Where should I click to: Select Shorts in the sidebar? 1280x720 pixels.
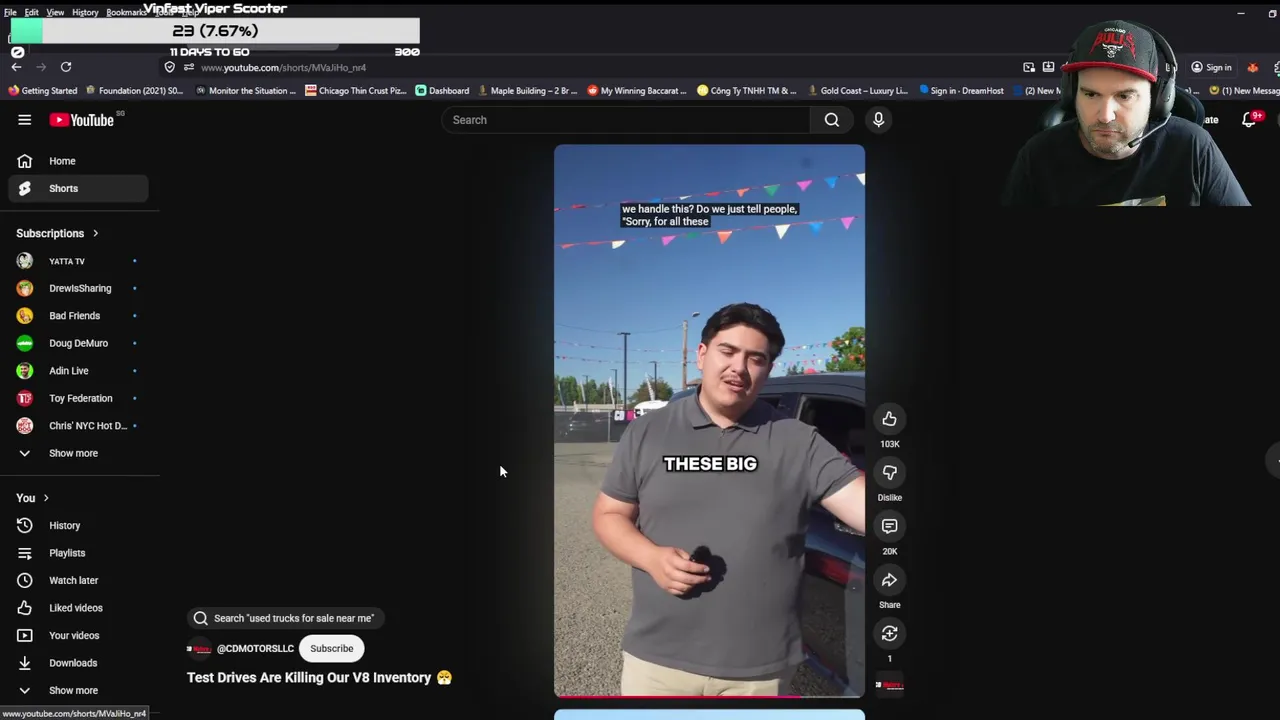click(78, 188)
